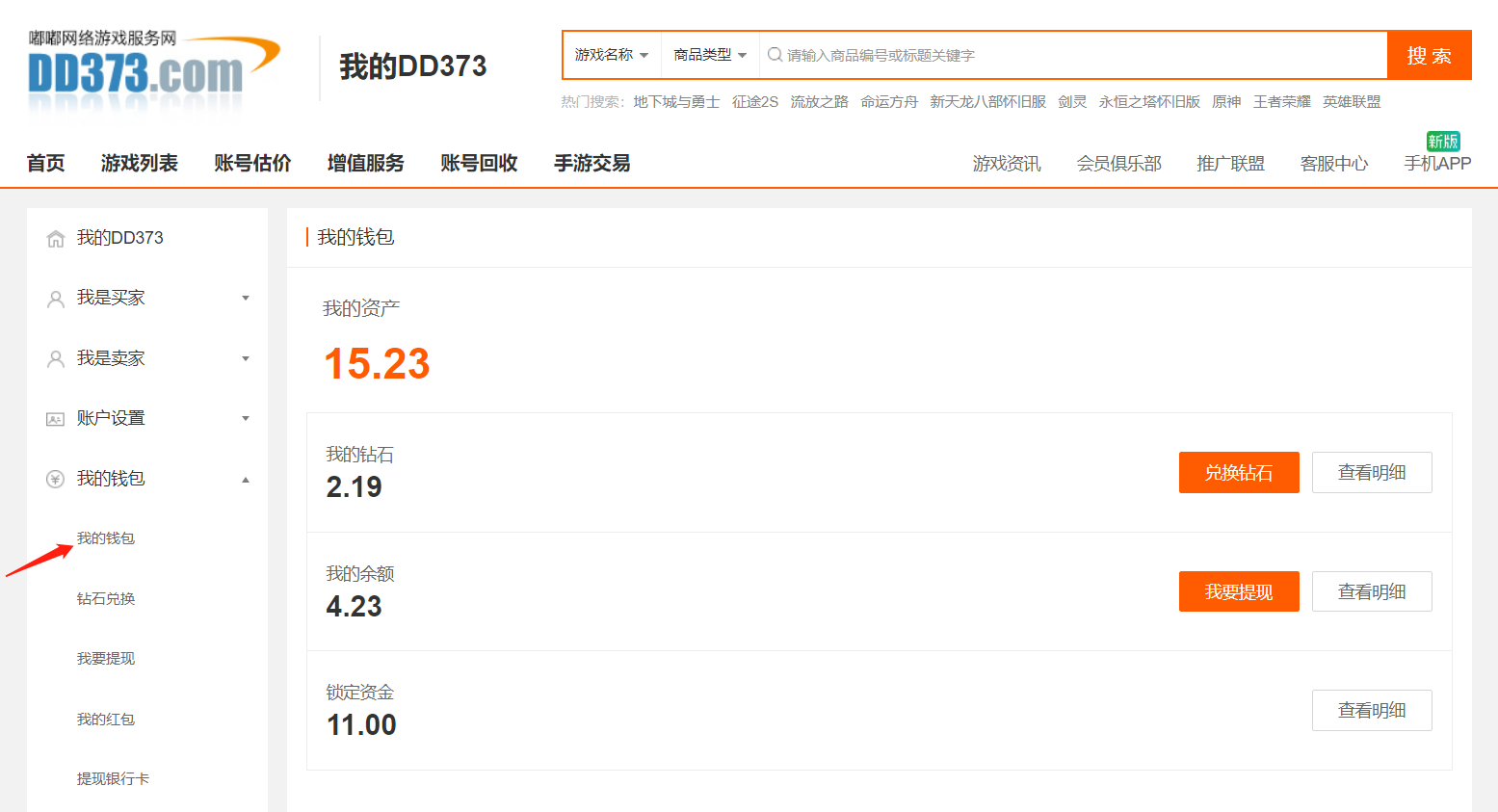The height and width of the screenshot is (812, 1498).
Task: Open the 账号回收 navigation item
Action: click(479, 164)
